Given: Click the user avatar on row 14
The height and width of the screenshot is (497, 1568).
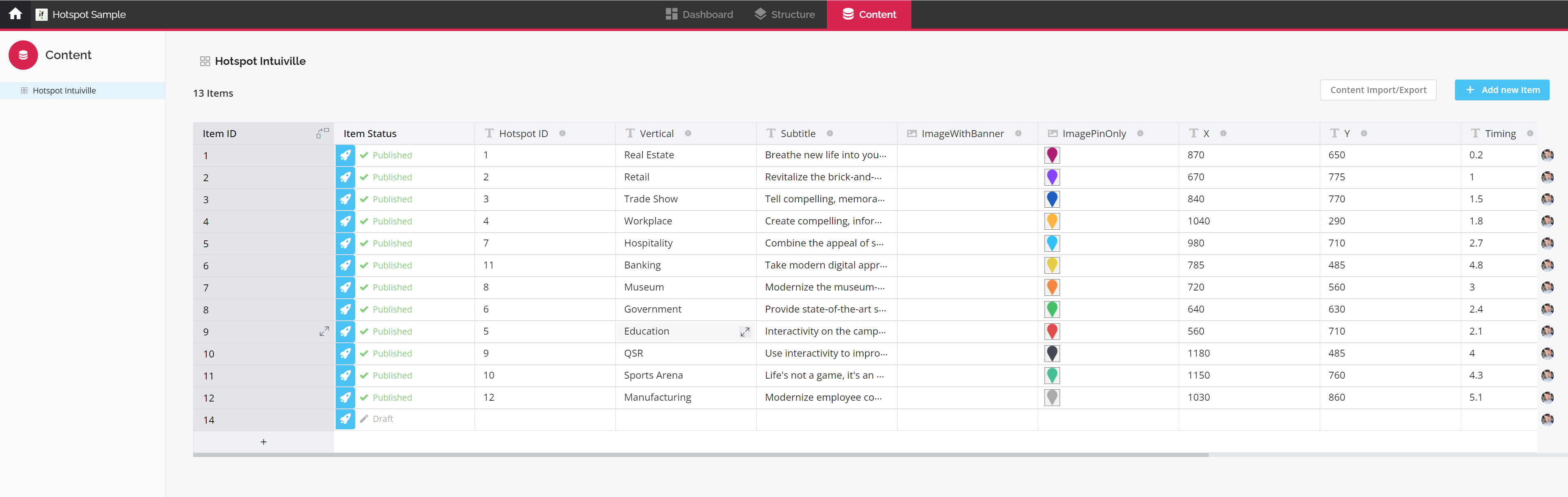Looking at the screenshot, I should tap(1547, 419).
